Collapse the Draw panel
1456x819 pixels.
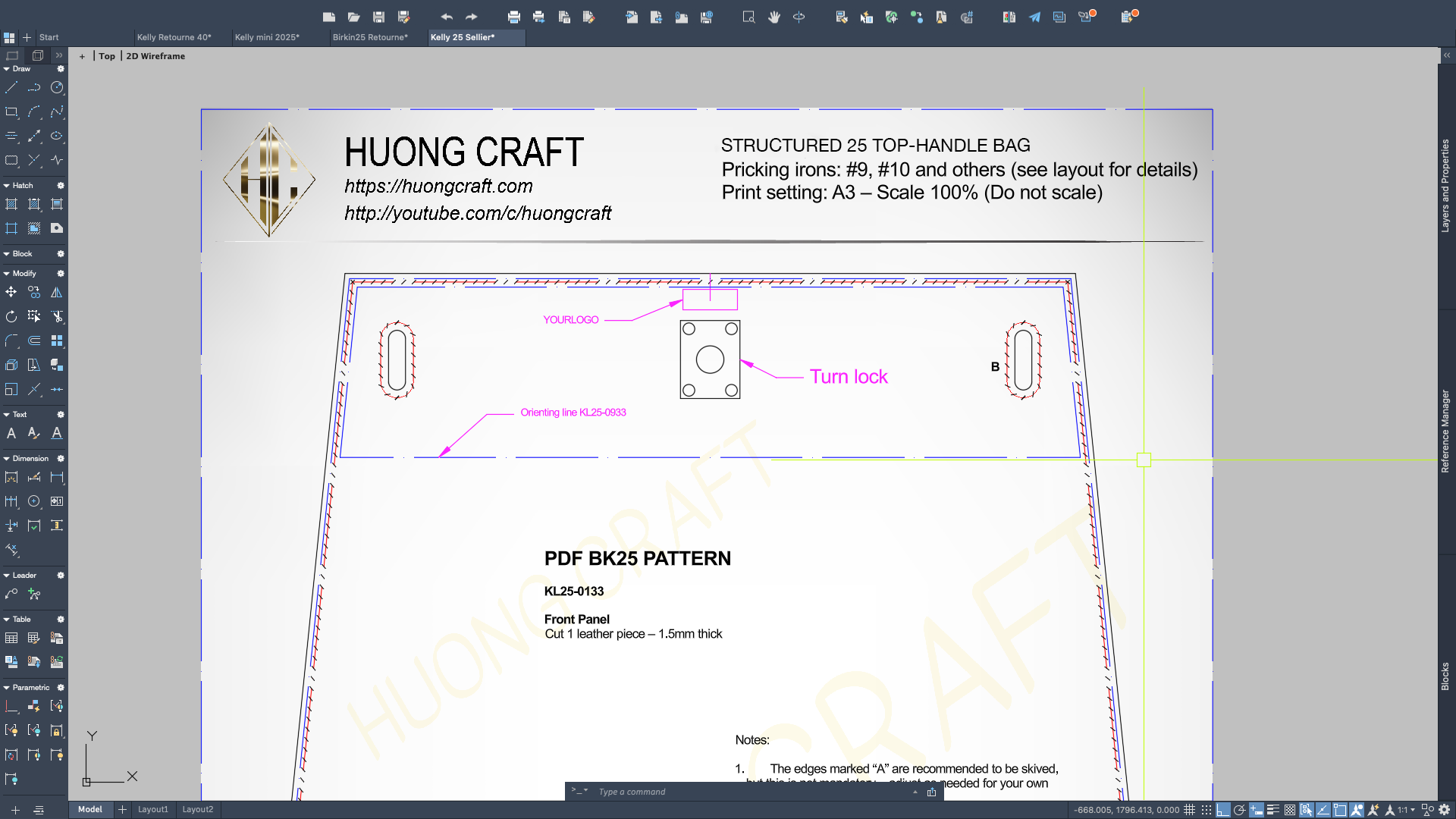[x=7, y=69]
